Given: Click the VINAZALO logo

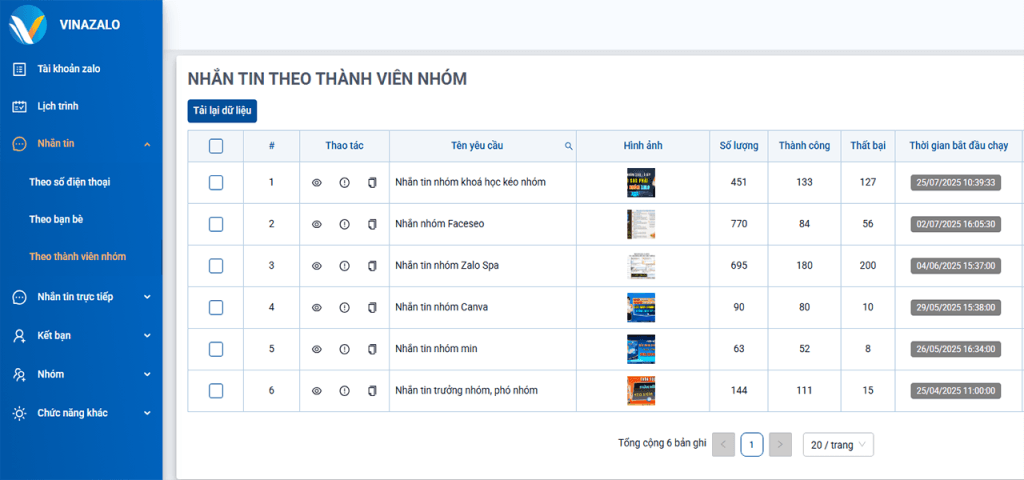Looking at the screenshot, I should tap(27, 24).
